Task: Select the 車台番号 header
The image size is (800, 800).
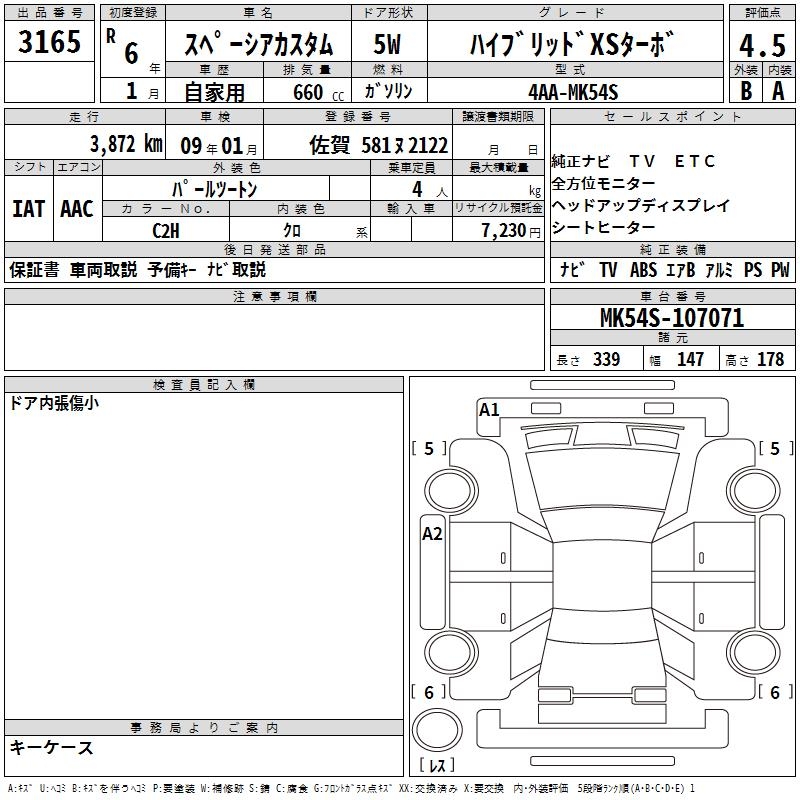Action: tap(672, 296)
